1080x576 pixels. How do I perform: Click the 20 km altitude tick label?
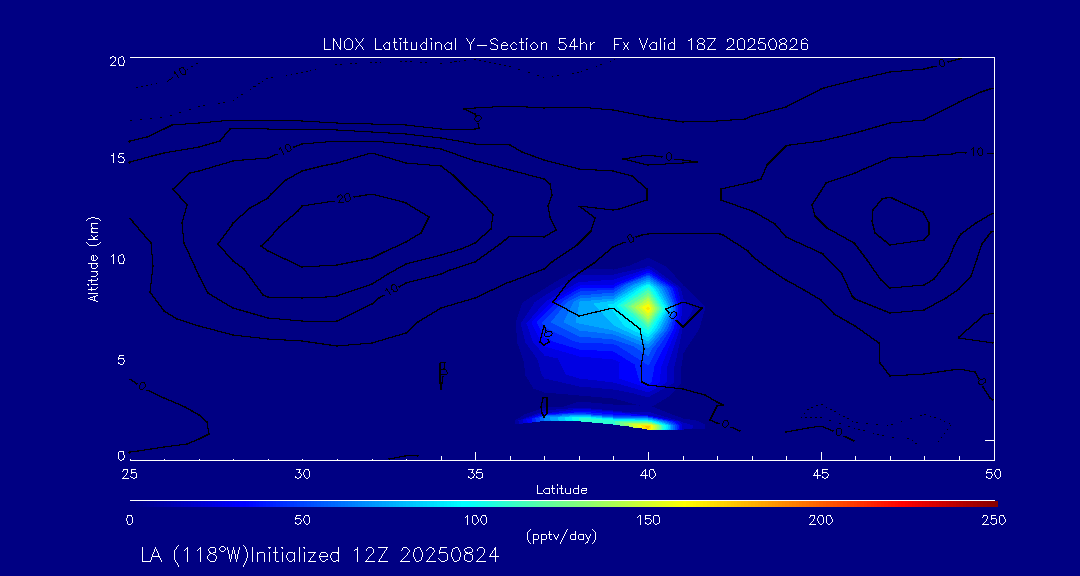coord(116,60)
